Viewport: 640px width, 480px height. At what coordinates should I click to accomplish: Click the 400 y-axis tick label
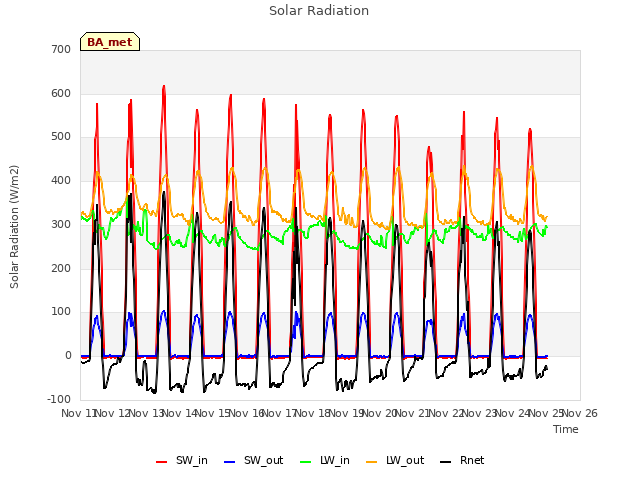tap(61, 180)
